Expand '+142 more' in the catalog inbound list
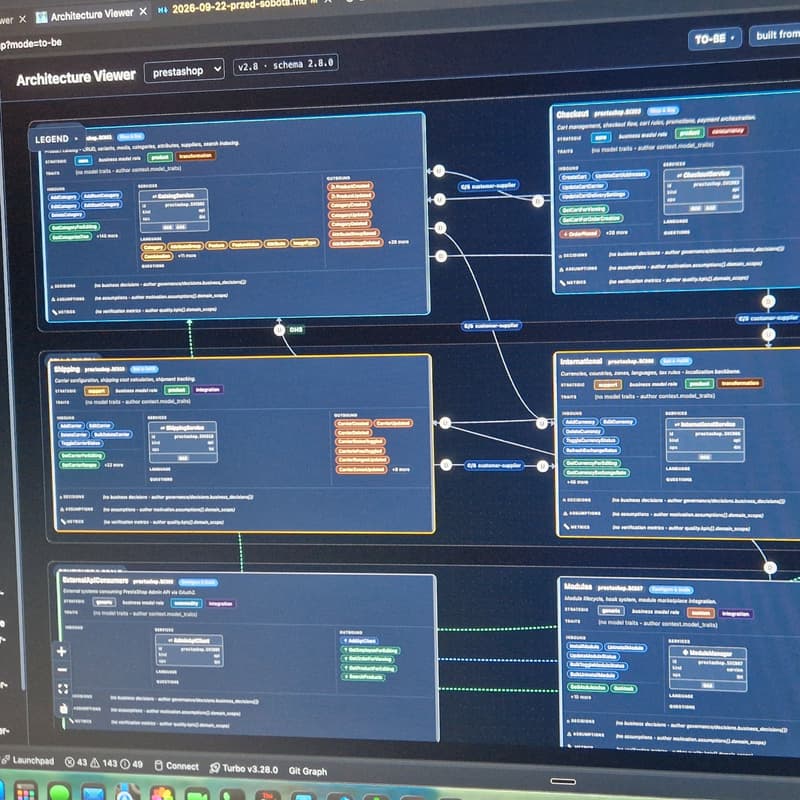The width and height of the screenshot is (800, 800). click(x=107, y=236)
